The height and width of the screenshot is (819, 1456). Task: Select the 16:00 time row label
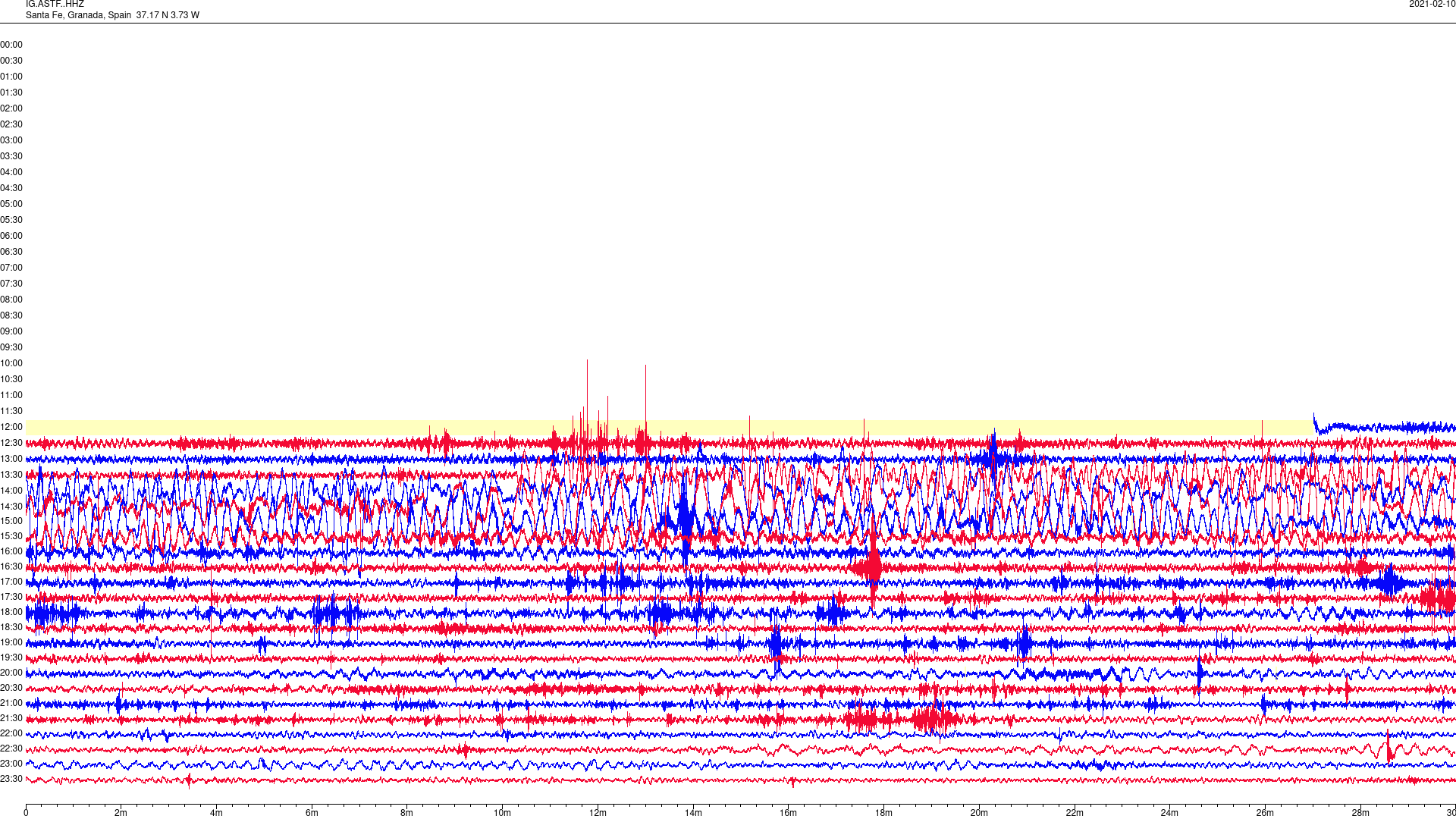(x=11, y=551)
